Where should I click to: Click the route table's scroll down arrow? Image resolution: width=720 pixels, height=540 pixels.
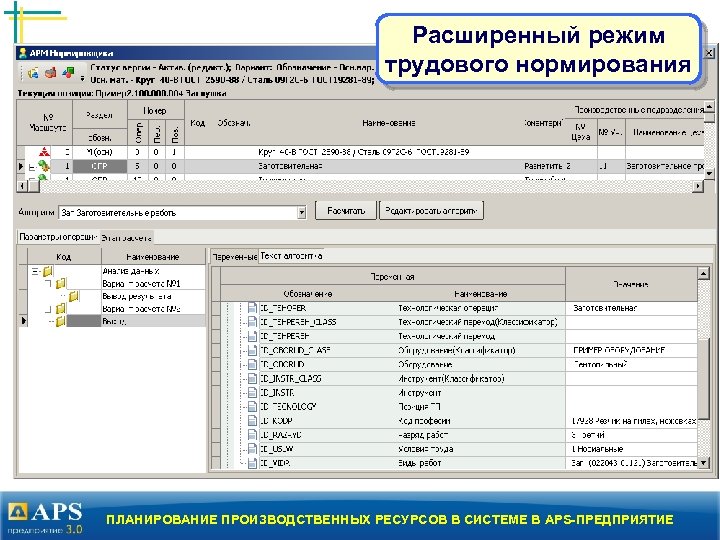pyautogui.click(x=709, y=173)
